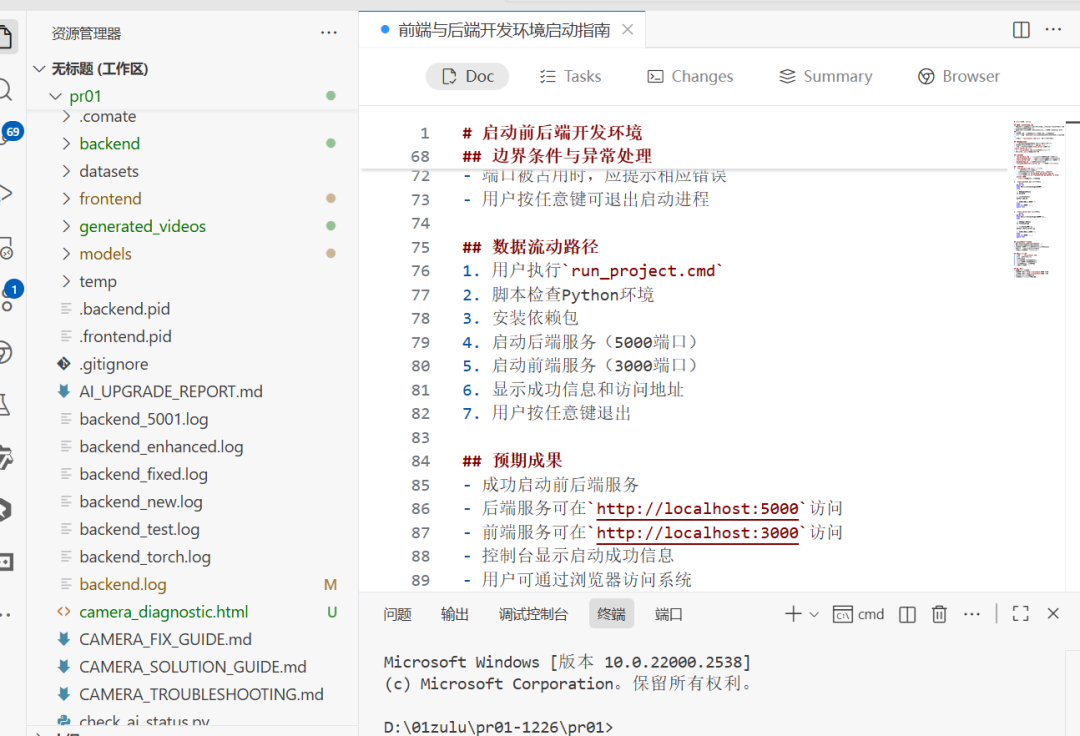Expand the models folder
The image size is (1080, 736).
[193, 253]
